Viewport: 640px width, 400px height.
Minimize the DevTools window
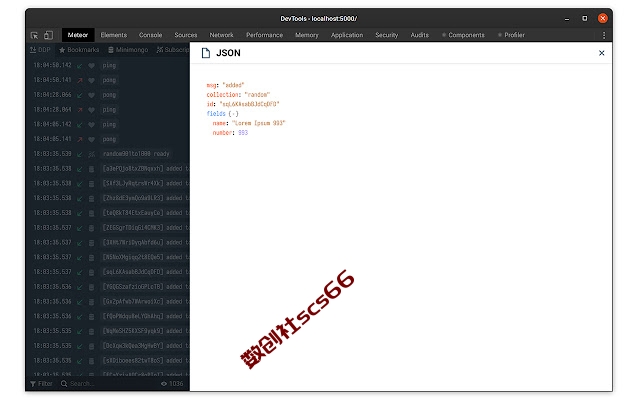(x=567, y=19)
